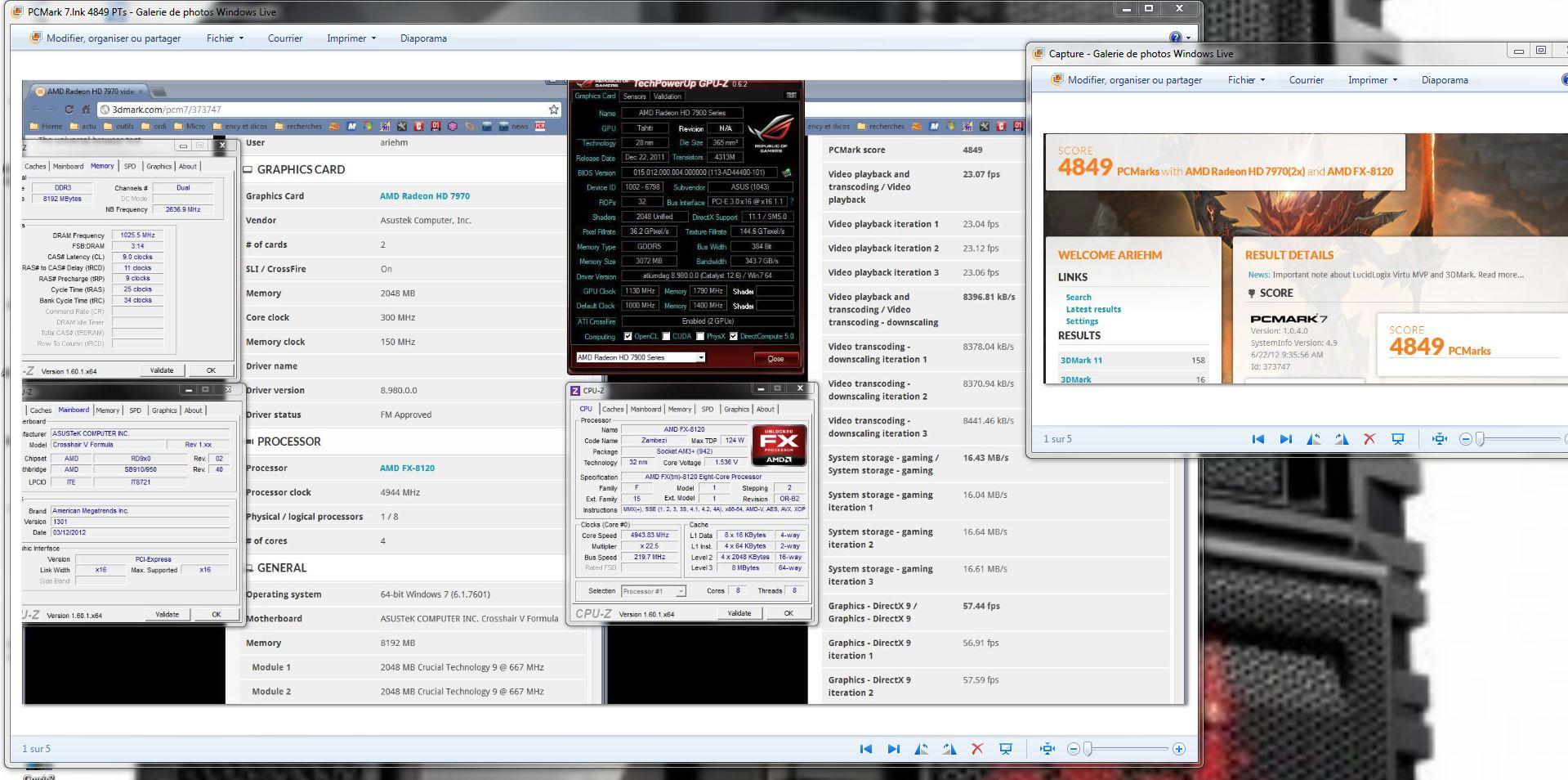
Task: Switch to Caches tab in CPU-Z CPU window
Action: (613, 409)
